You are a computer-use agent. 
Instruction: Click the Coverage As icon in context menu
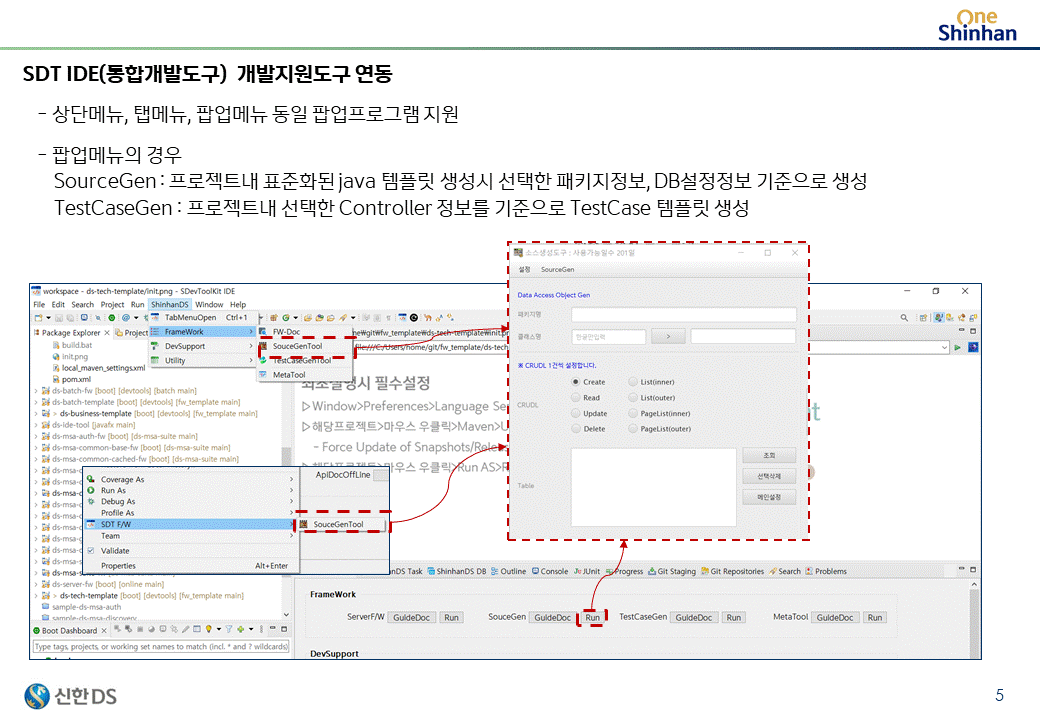coord(91,479)
